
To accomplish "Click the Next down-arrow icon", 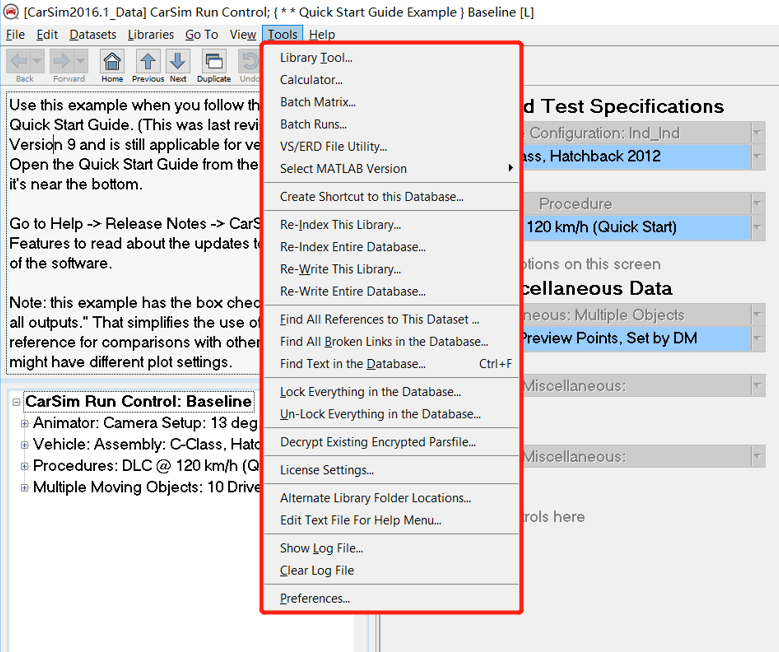I will (178, 62).
